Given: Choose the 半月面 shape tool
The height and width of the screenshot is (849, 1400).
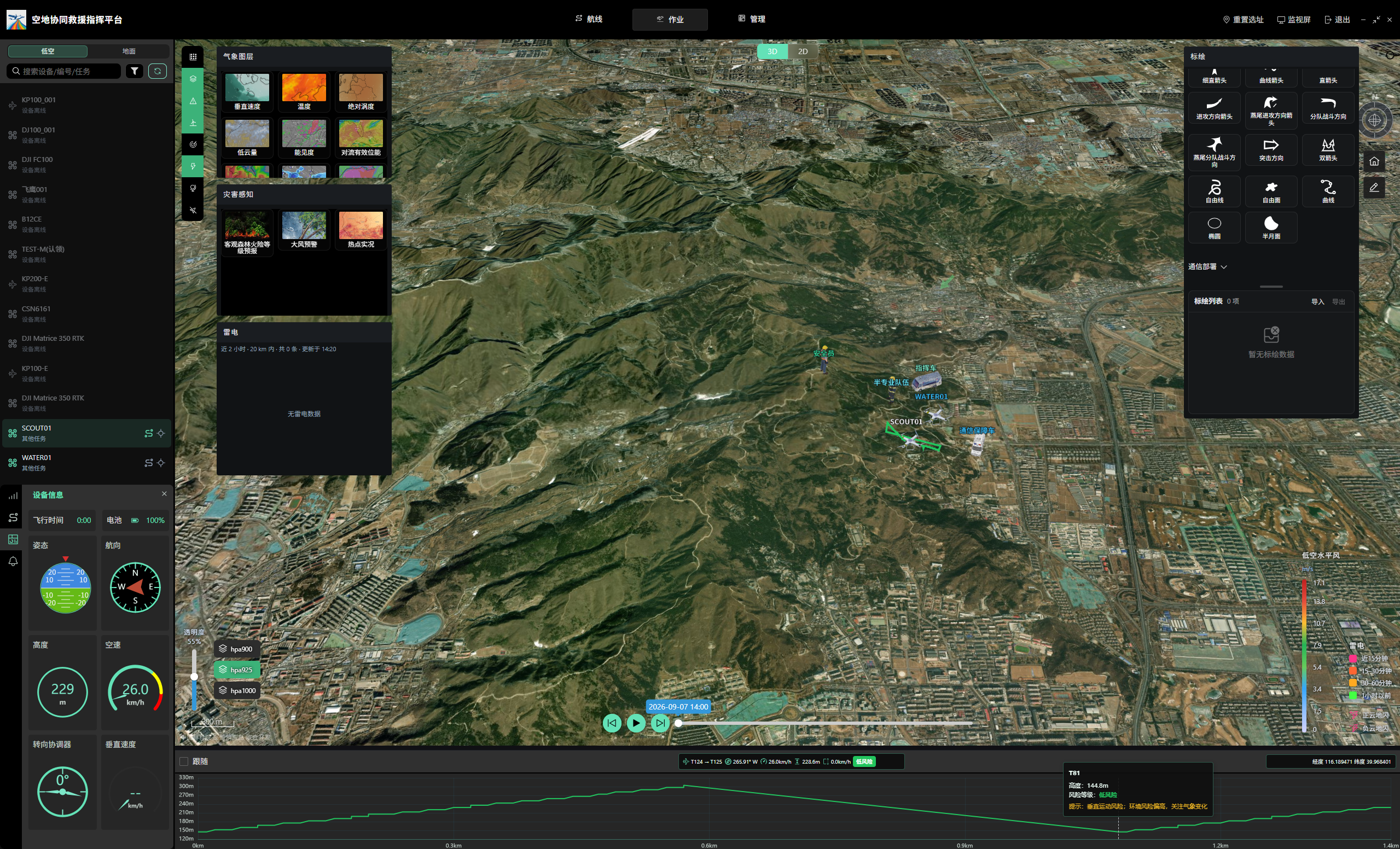Looking at the screenshot, I should point(1271,228).
